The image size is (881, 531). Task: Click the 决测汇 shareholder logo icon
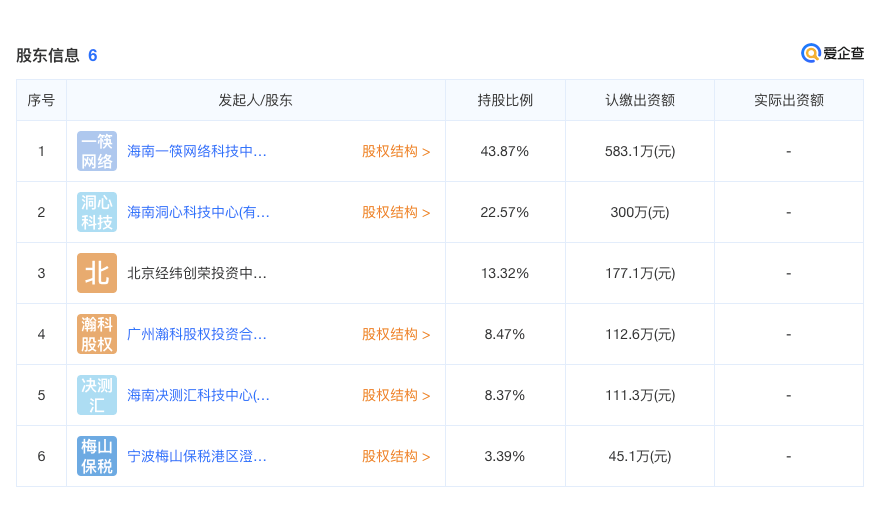[97, 395]
